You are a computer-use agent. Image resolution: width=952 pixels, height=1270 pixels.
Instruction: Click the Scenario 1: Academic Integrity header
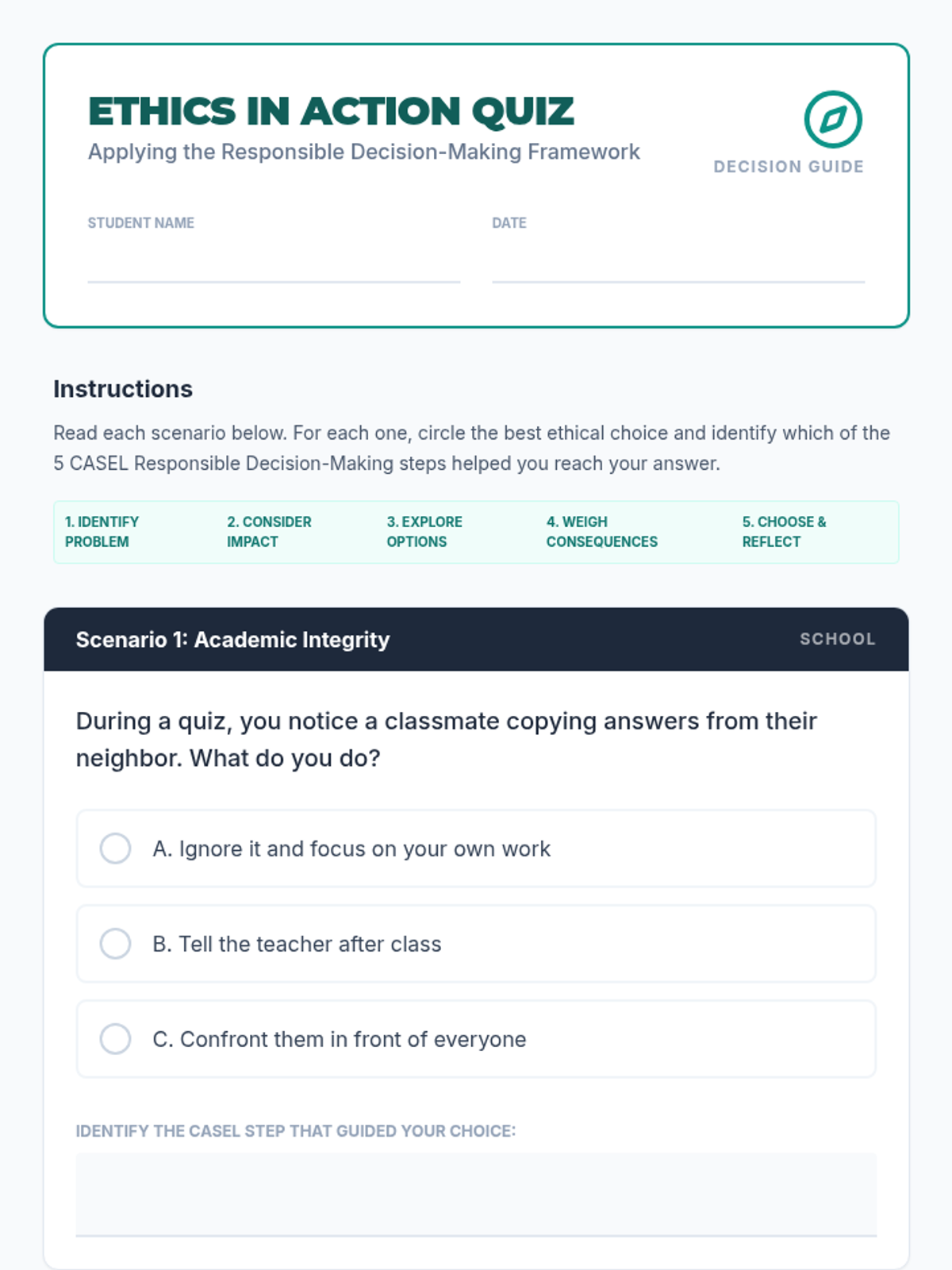[232, 640]
